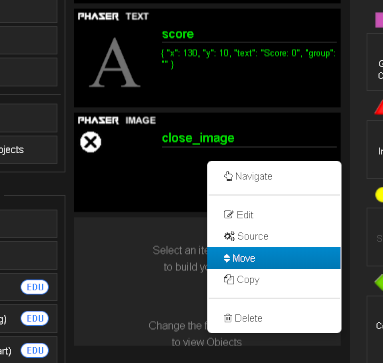Screen dimensions: 383x363
Task: Select the close_image object name
Action: pos(198,138)
